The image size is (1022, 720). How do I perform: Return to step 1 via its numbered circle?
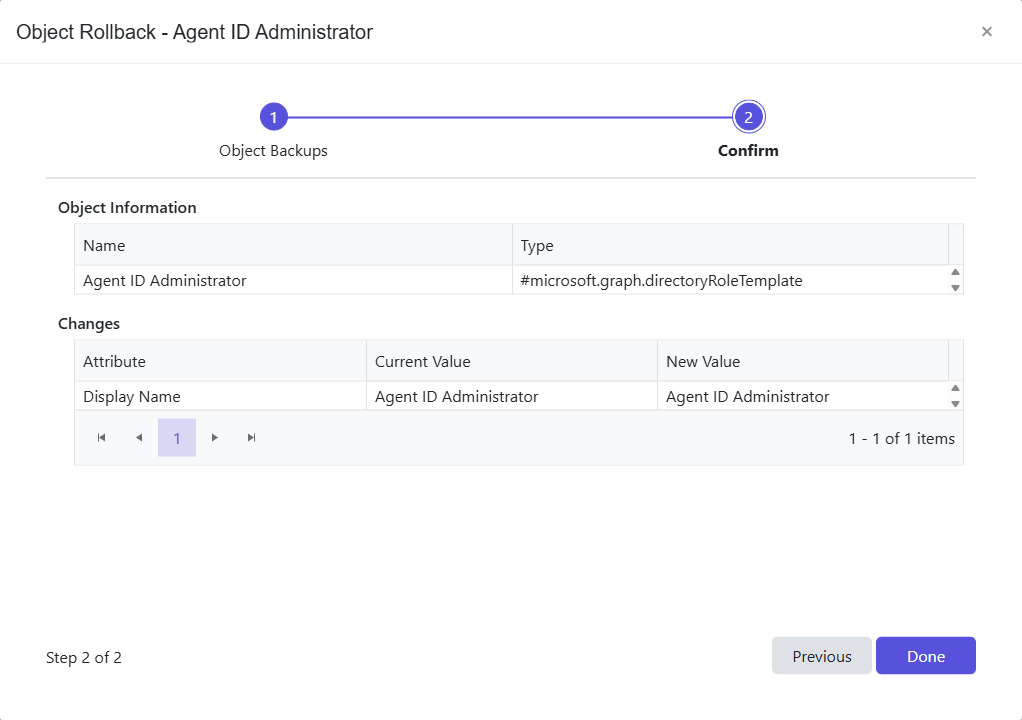click(273, 116)
